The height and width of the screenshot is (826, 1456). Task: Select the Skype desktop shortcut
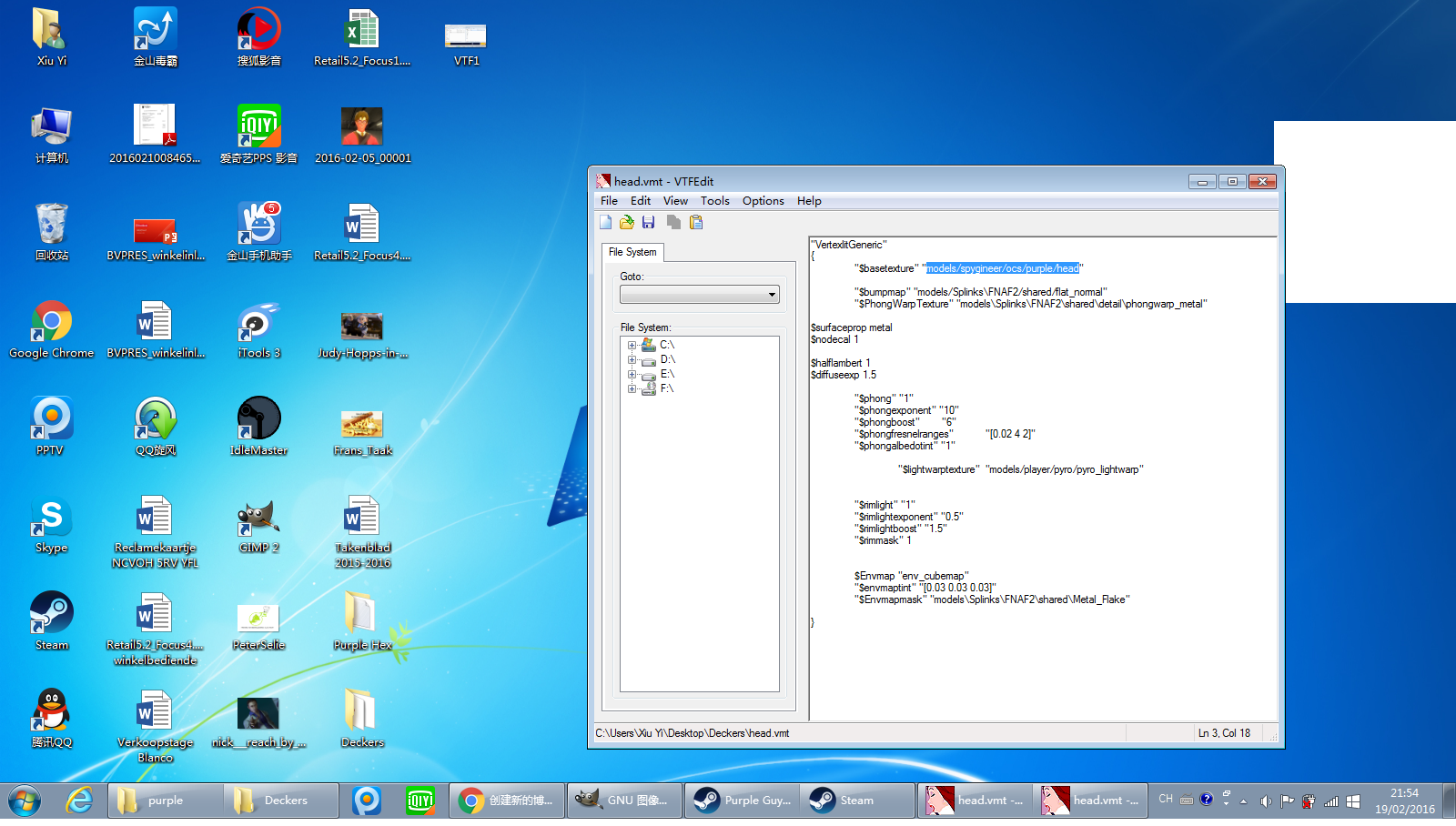click(52, 524)
